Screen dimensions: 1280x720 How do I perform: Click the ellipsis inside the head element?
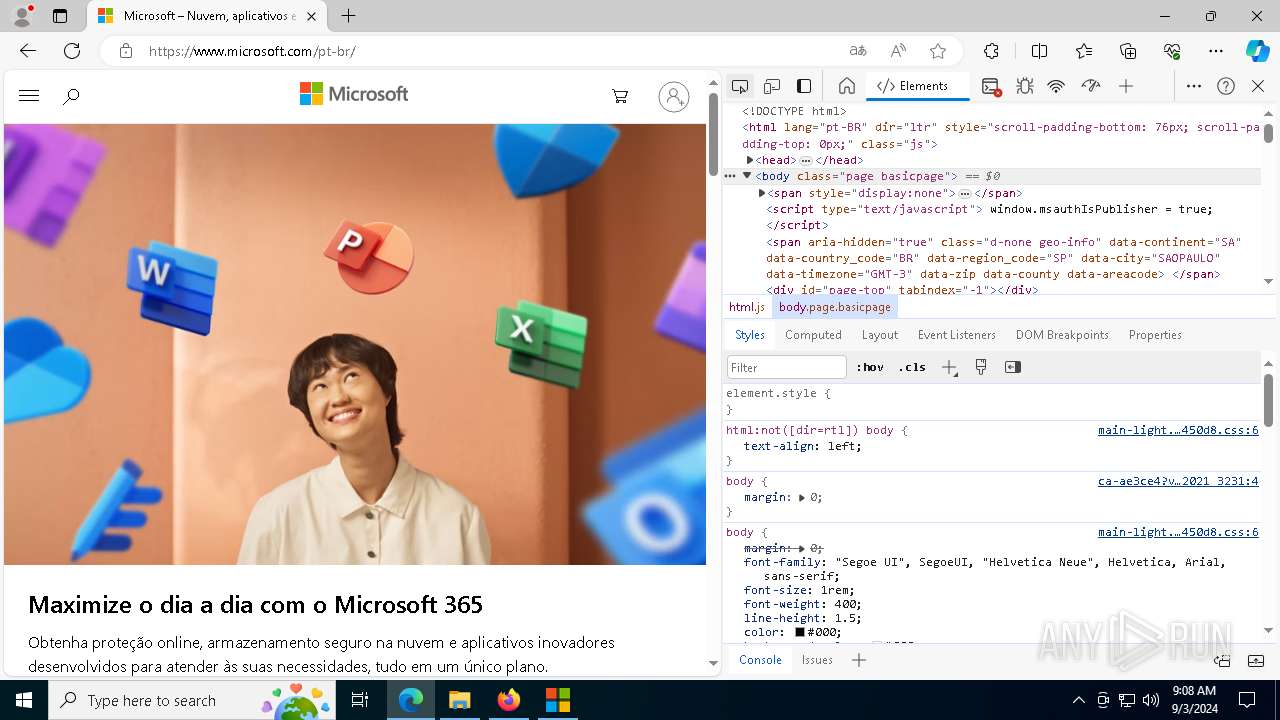pyautogui.click(x=806, y=161)
